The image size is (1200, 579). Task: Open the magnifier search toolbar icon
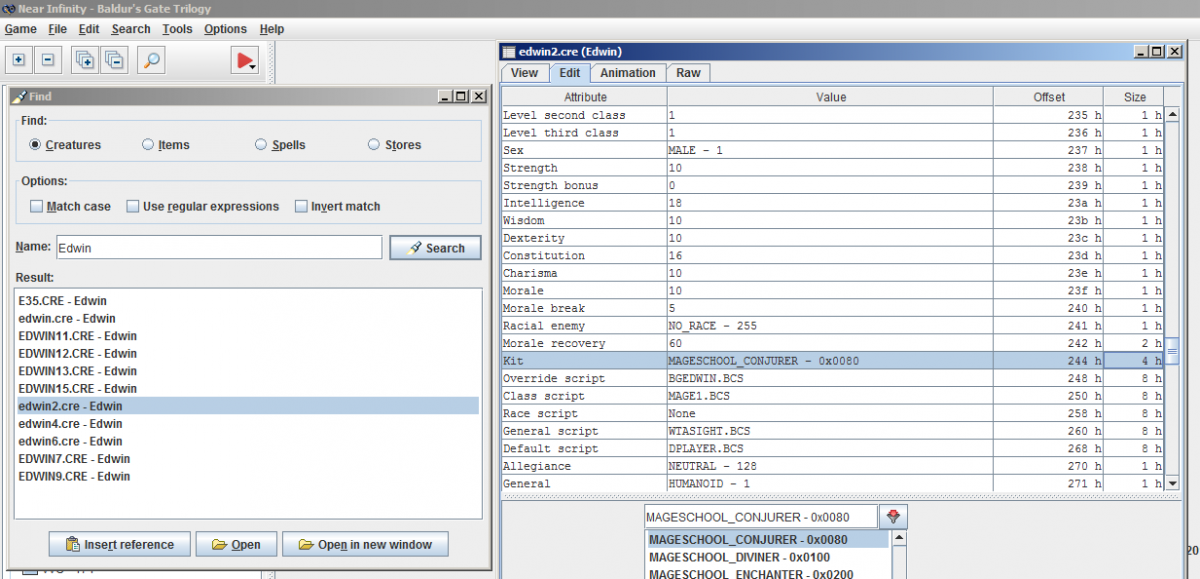(151, 60)
